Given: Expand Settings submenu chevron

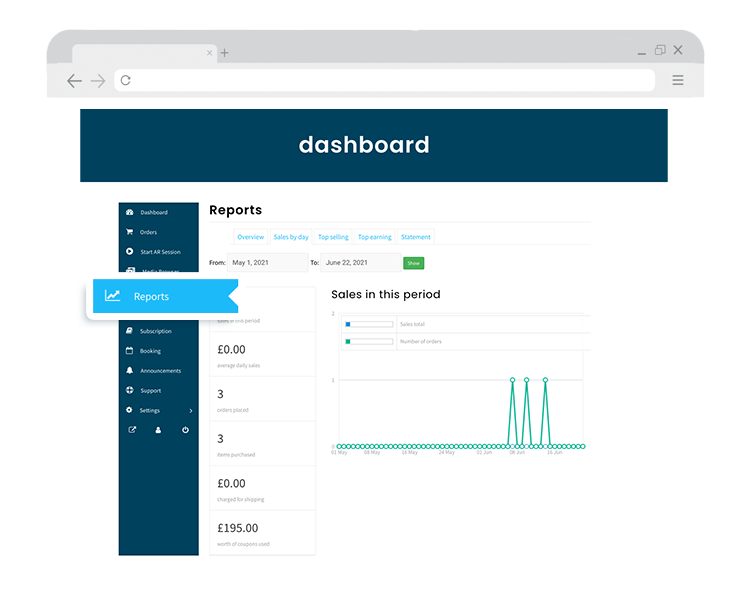Looking at the screenshot, I should pos(191,411).
